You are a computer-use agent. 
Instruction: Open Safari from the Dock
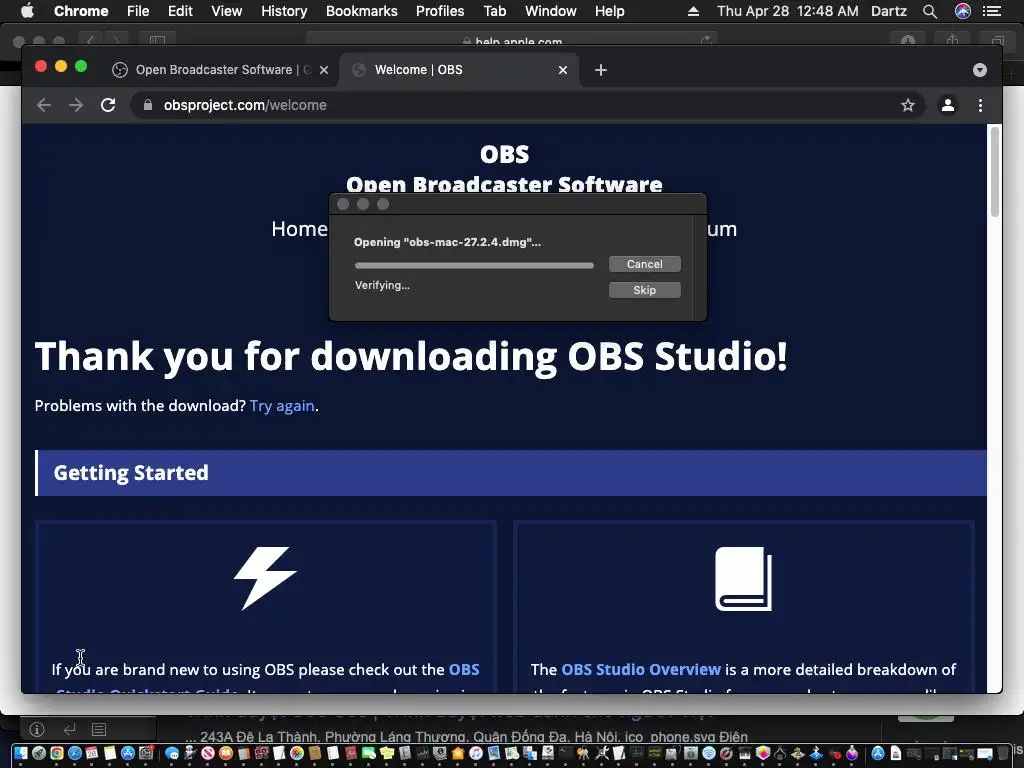[x=75, y=753]
